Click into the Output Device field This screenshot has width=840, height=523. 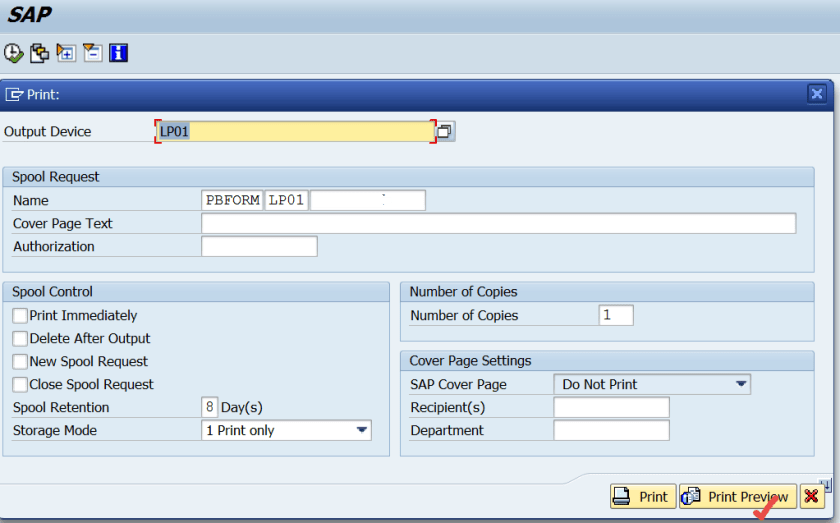pos(296,131)
